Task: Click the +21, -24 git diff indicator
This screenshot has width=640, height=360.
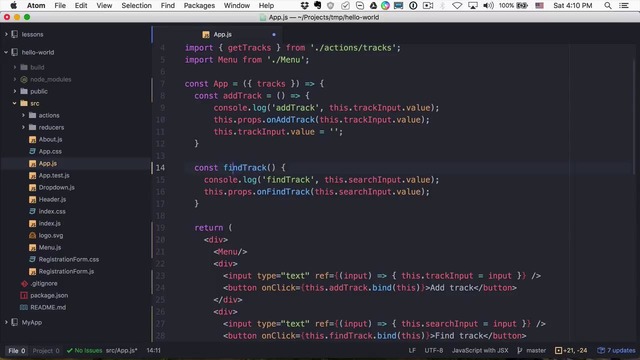Action: coord(571,350)
